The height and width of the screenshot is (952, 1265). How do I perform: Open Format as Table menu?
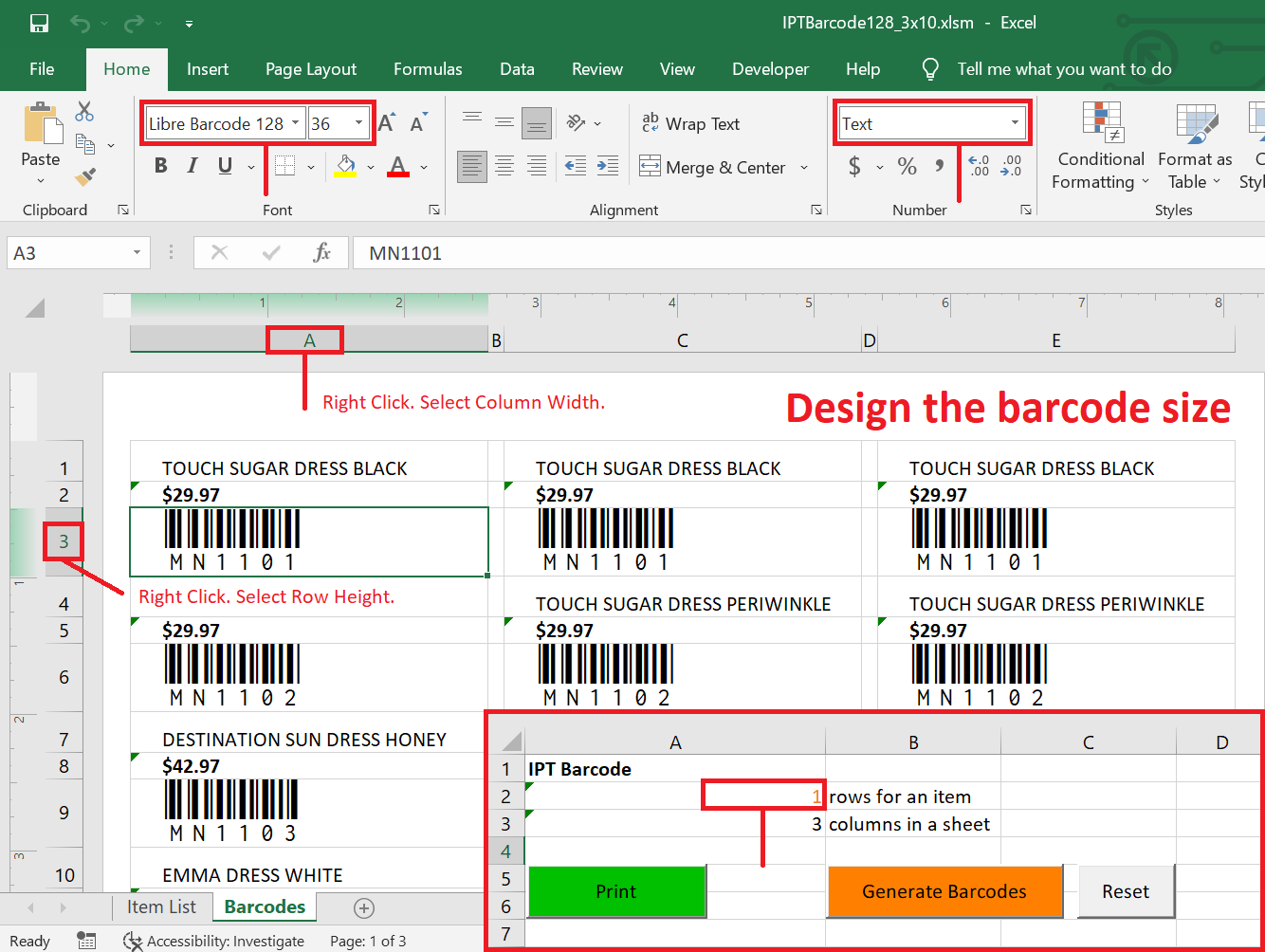click(x=1195, y=147)
